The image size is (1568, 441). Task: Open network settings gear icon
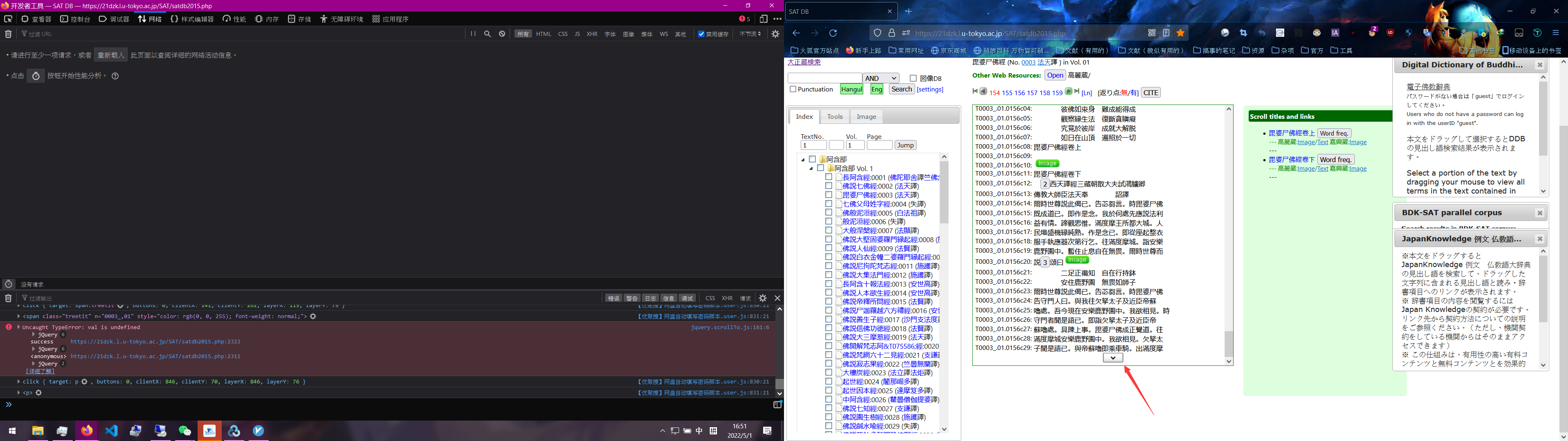(775, 34)
